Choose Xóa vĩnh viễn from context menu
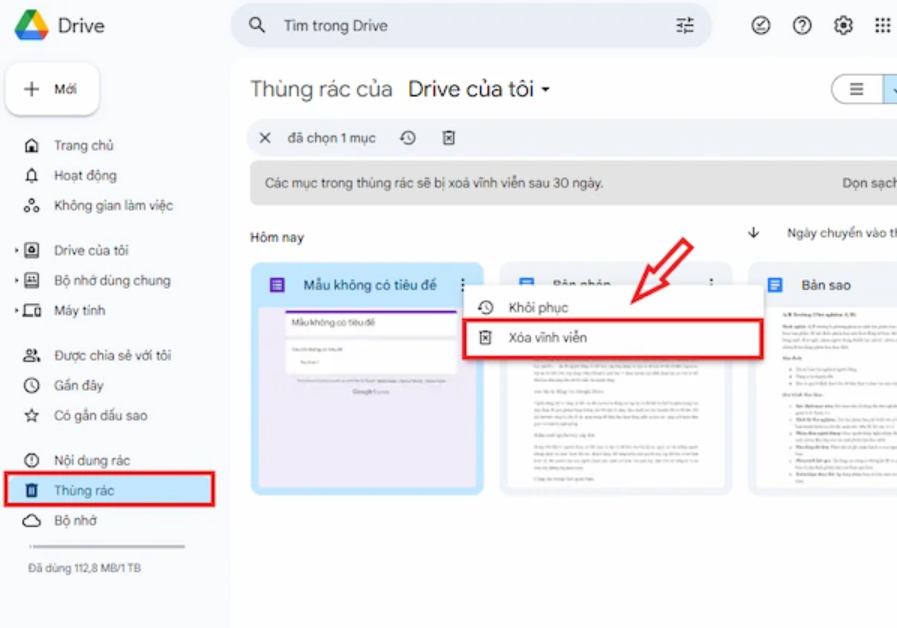The width and height of the screenshot is (897, 628). click(613, 338)
